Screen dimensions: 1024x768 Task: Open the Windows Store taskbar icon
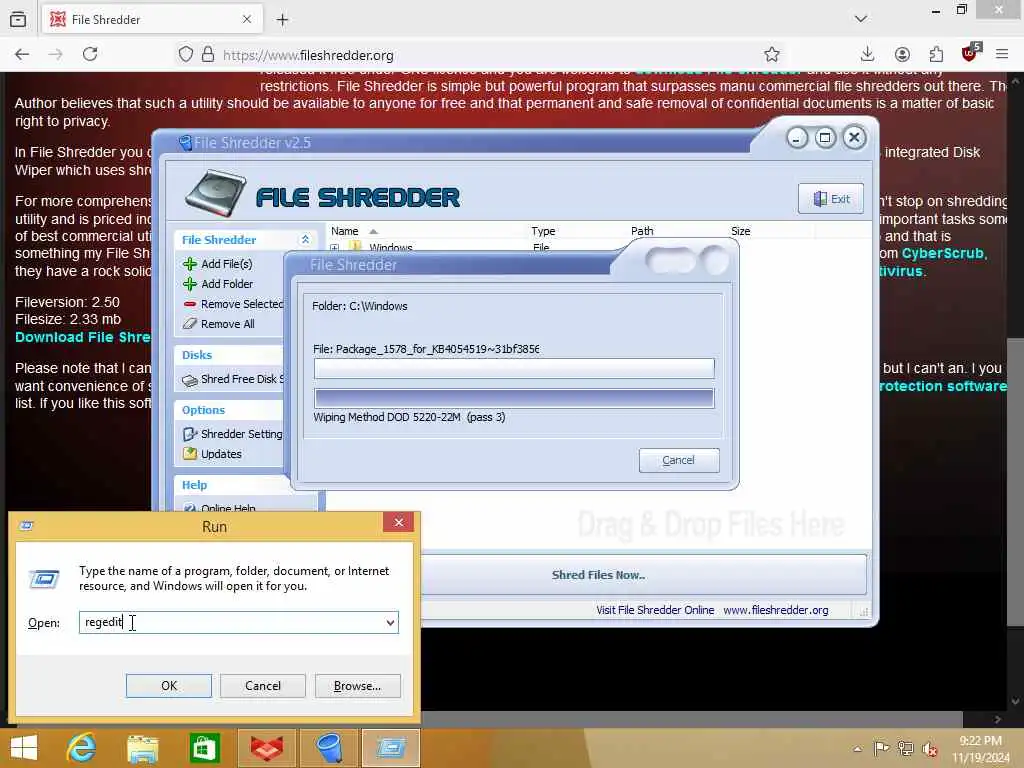[x=204, y=748]
